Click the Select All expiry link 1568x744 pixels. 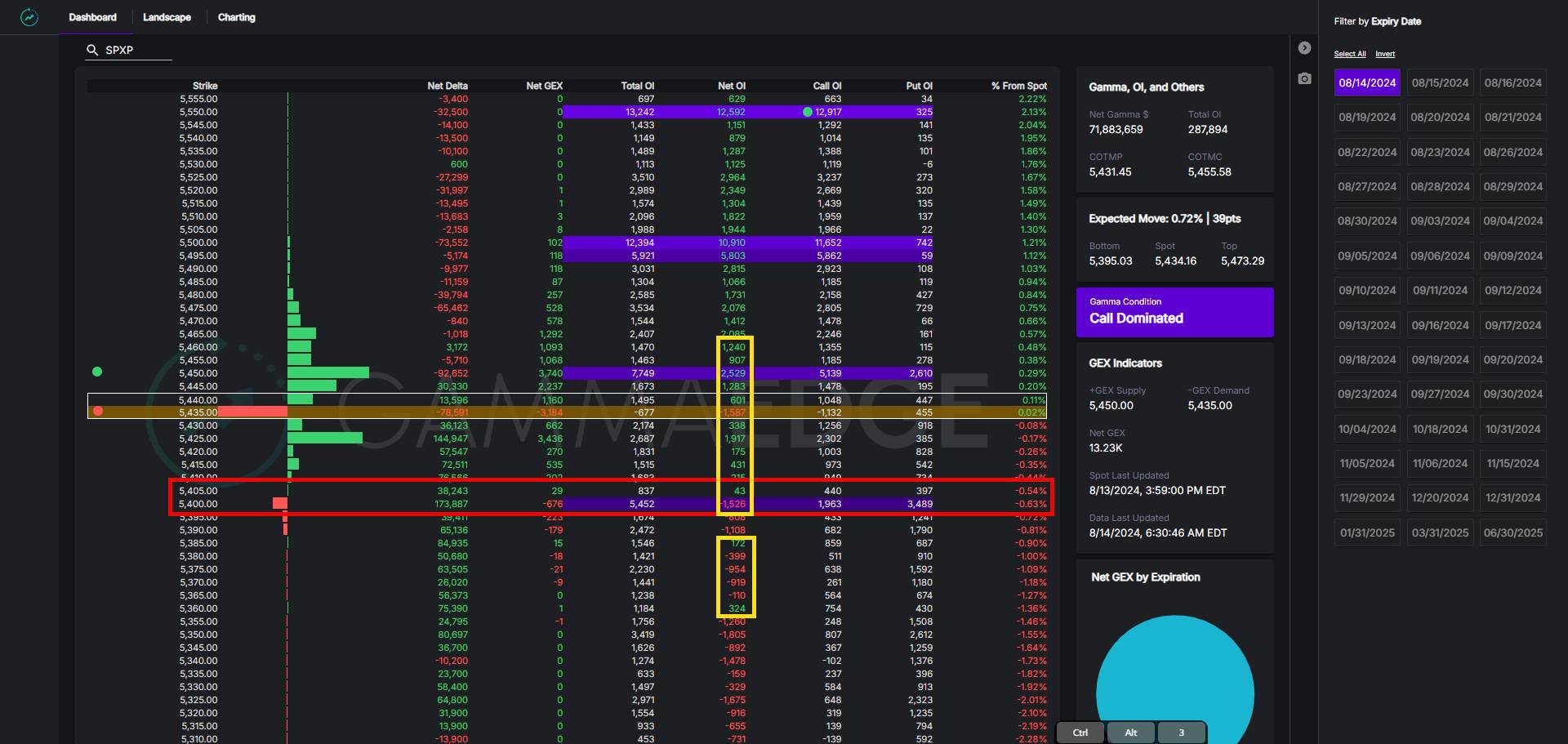coord(1349,54)
